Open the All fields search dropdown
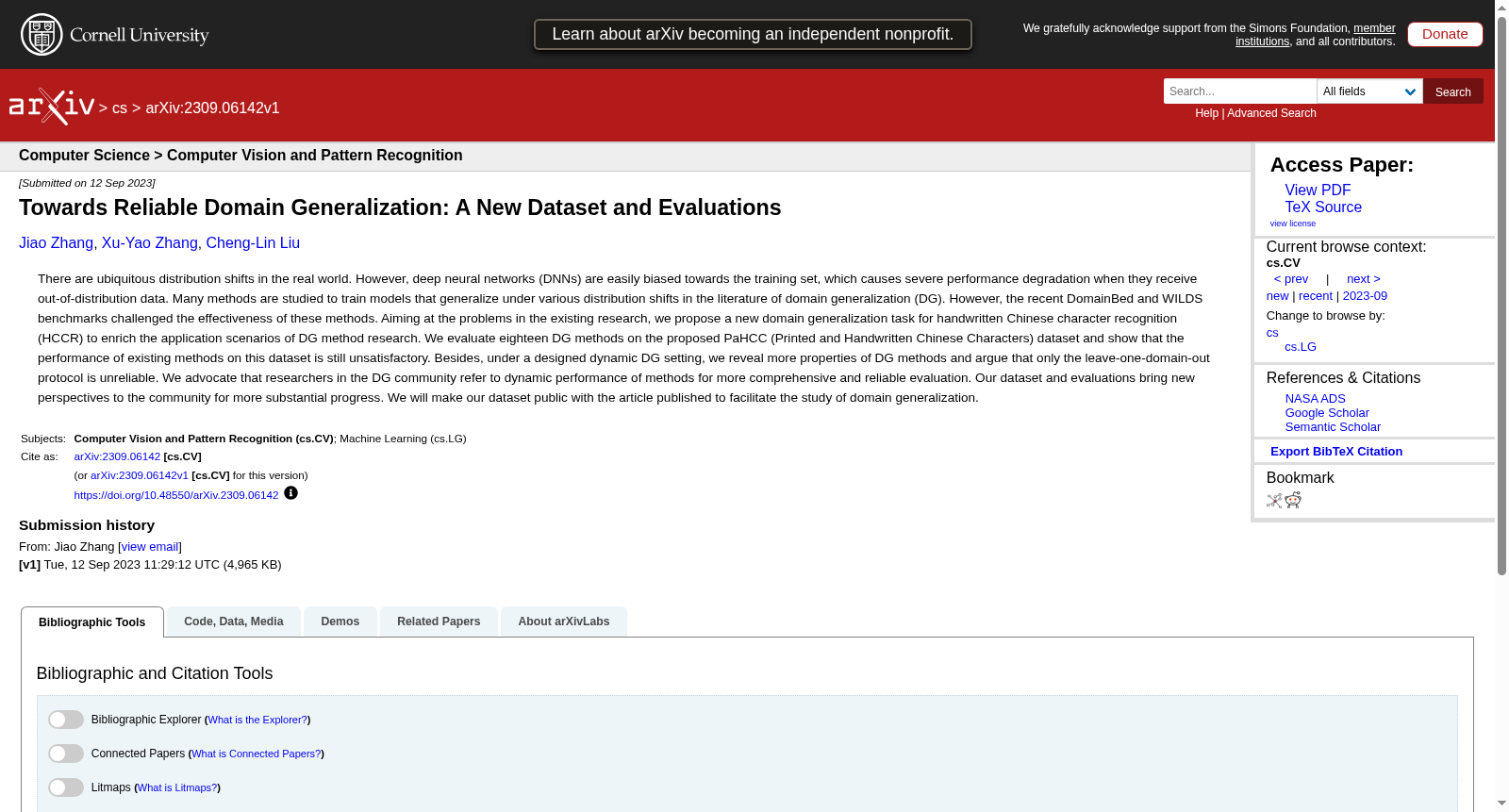This screenshot has width=1509, height=812. 1369,91
